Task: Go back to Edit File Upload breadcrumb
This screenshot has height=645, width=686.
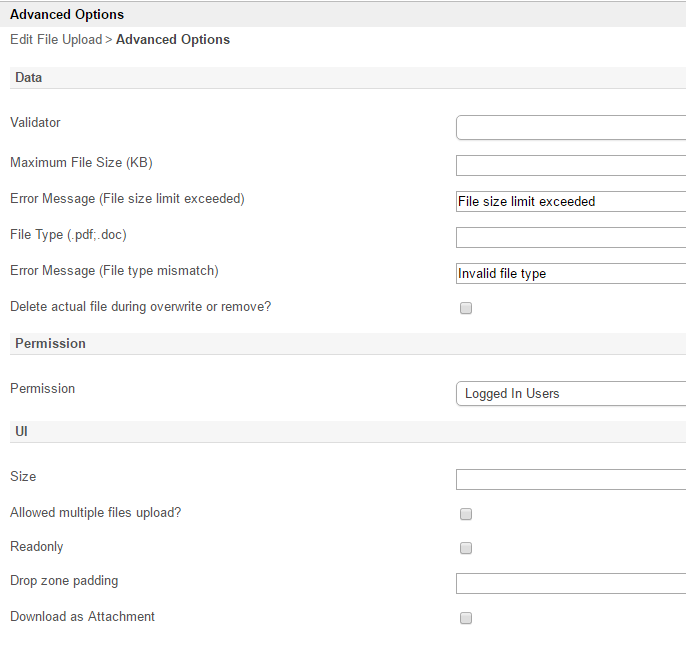Action: (x=56, y=40)
